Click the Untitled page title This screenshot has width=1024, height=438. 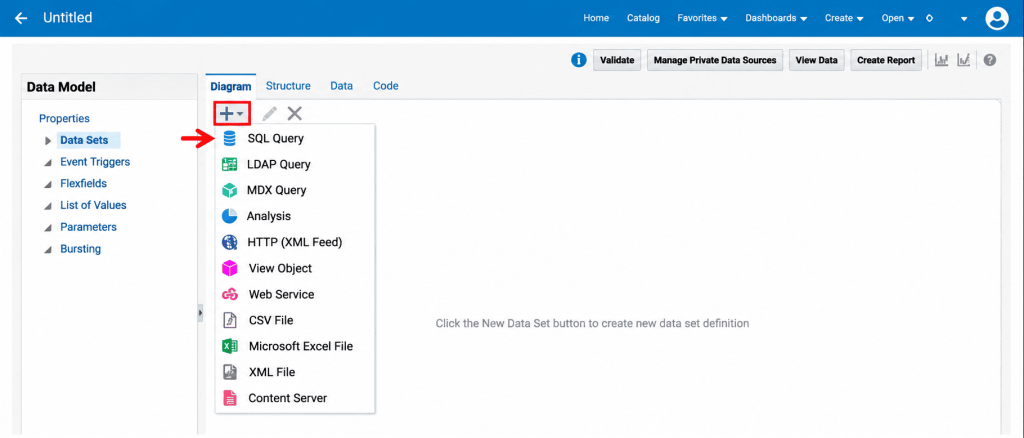pyautogui.click(x=67, y=18)
